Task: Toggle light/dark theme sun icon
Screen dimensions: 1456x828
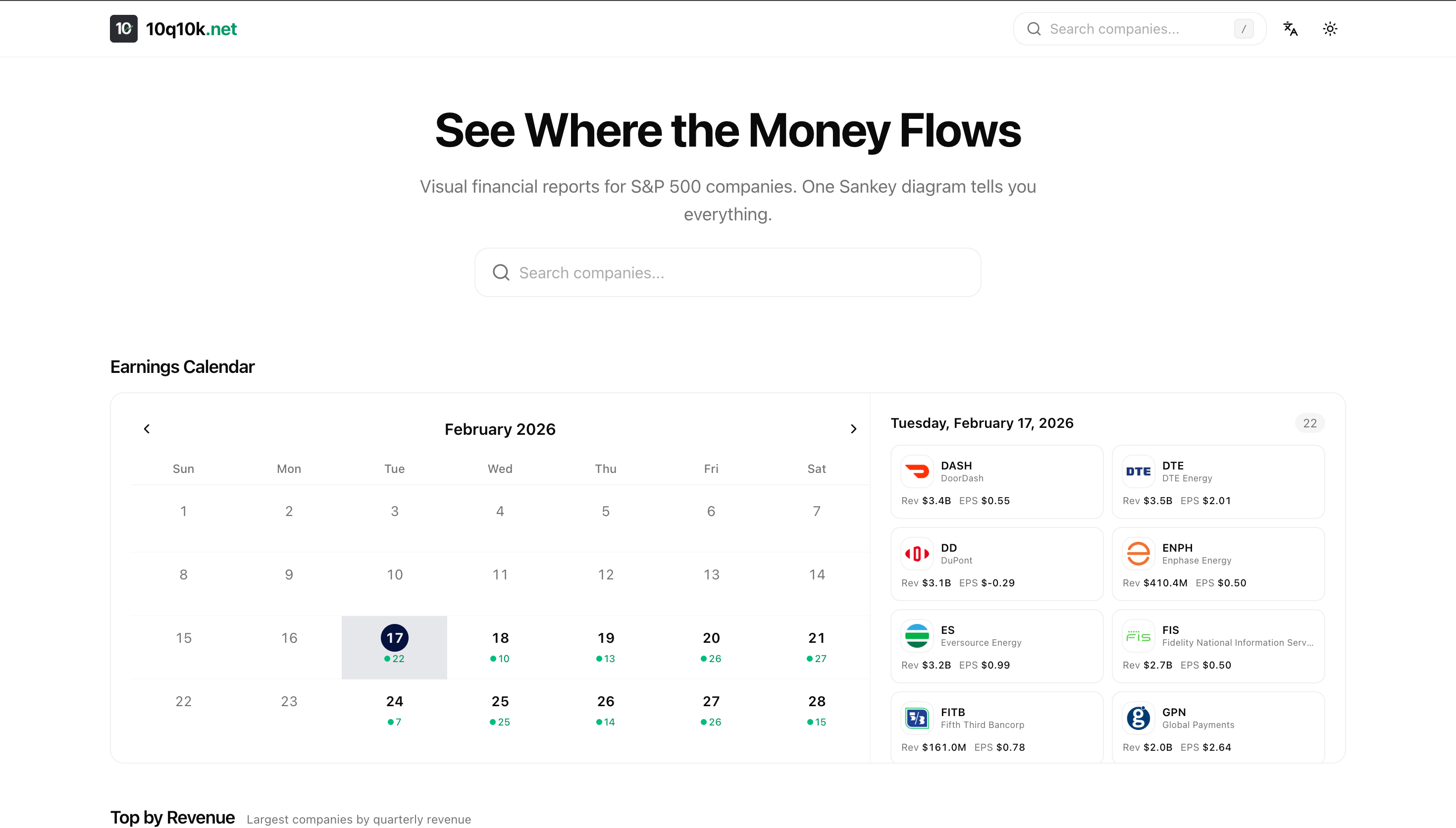Action: [1330, 28]
